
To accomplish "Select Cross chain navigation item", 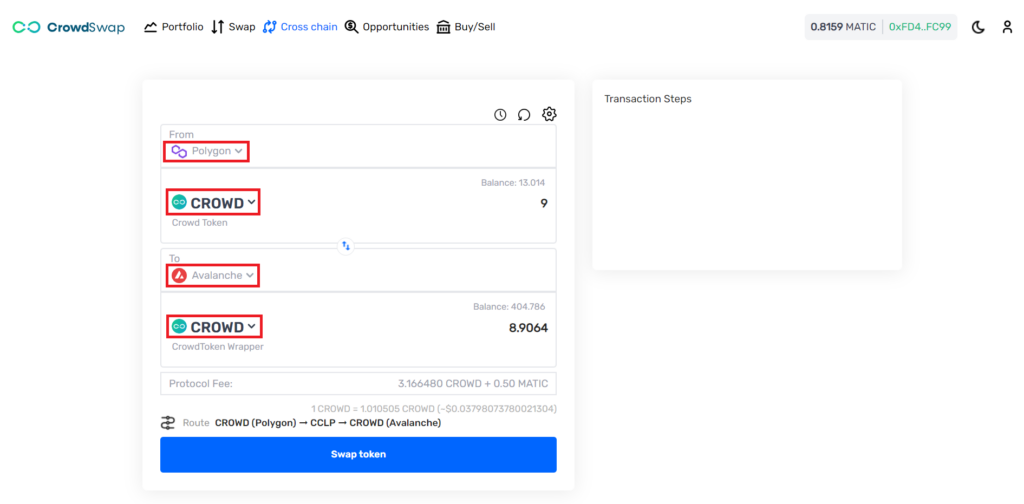I will coord(300,27).
